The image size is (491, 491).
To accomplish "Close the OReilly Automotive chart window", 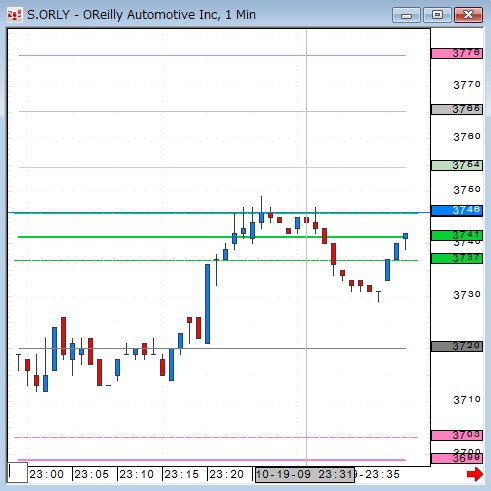I will click(469, 15).
